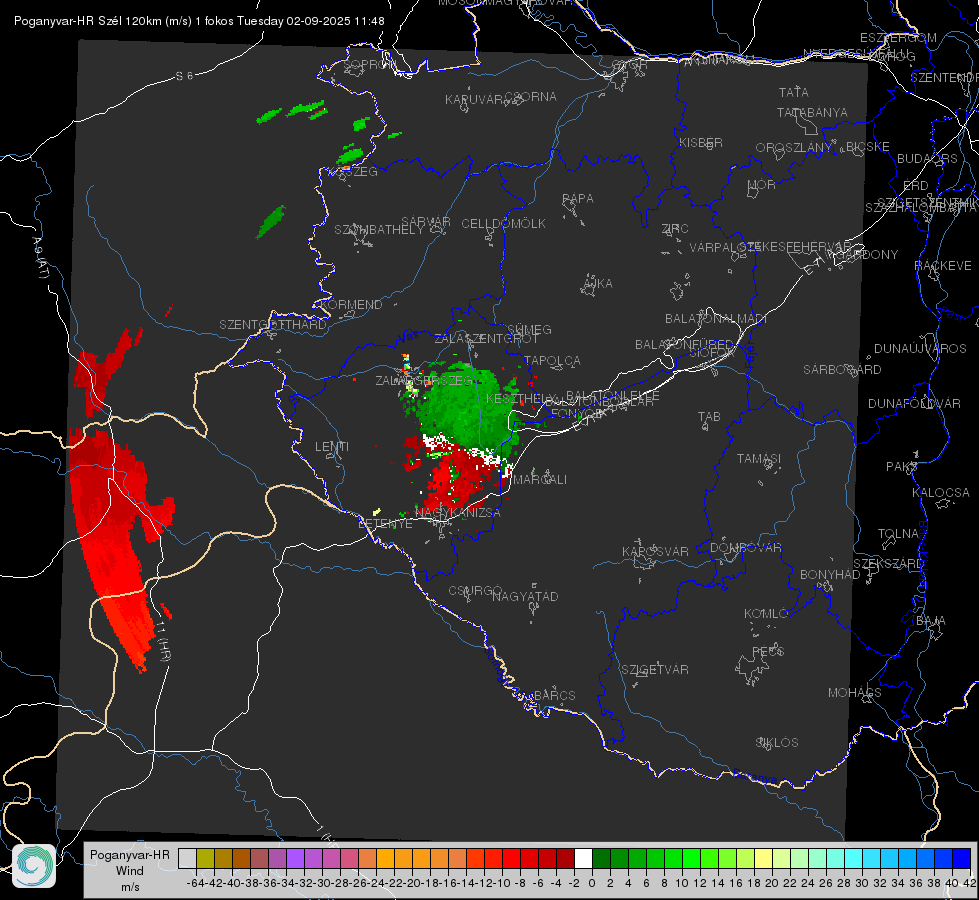The height and width of the screenshot is (900, 979).
Task: Select the SIKLÓS city label
Action: 777,743
